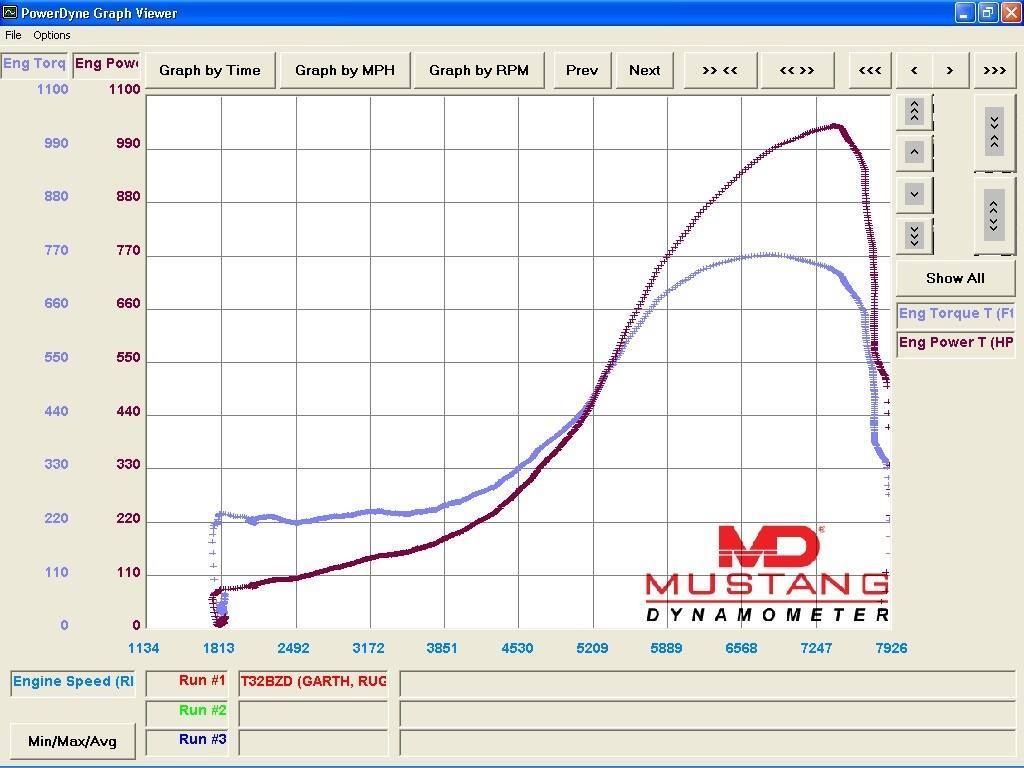Click the vertical zoom-in button with inward chevrons
Viewport: 1024px width, 768px height.
coord(994,133)
